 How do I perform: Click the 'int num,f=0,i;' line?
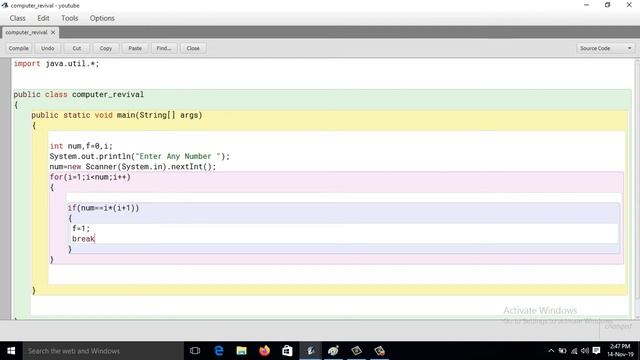tap(81, 146)
